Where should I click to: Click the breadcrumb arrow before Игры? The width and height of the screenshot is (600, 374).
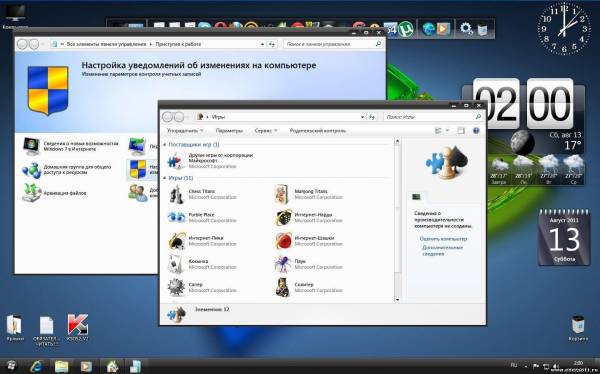coord(207,117)
